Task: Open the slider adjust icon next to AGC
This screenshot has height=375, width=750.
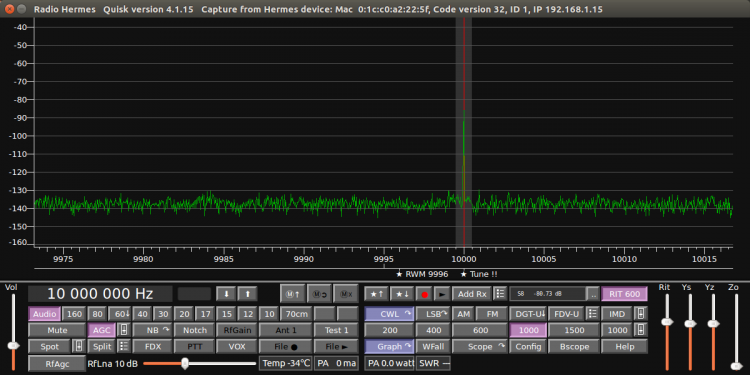Action: pos(124,330)
